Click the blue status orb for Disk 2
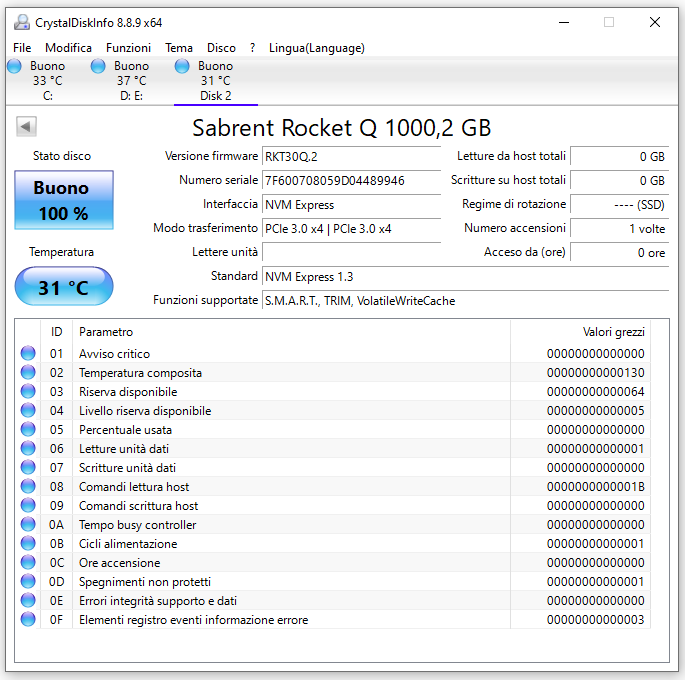Image resolution: width=685 pixels, height=680 pixels. click(x=182, y=66)
